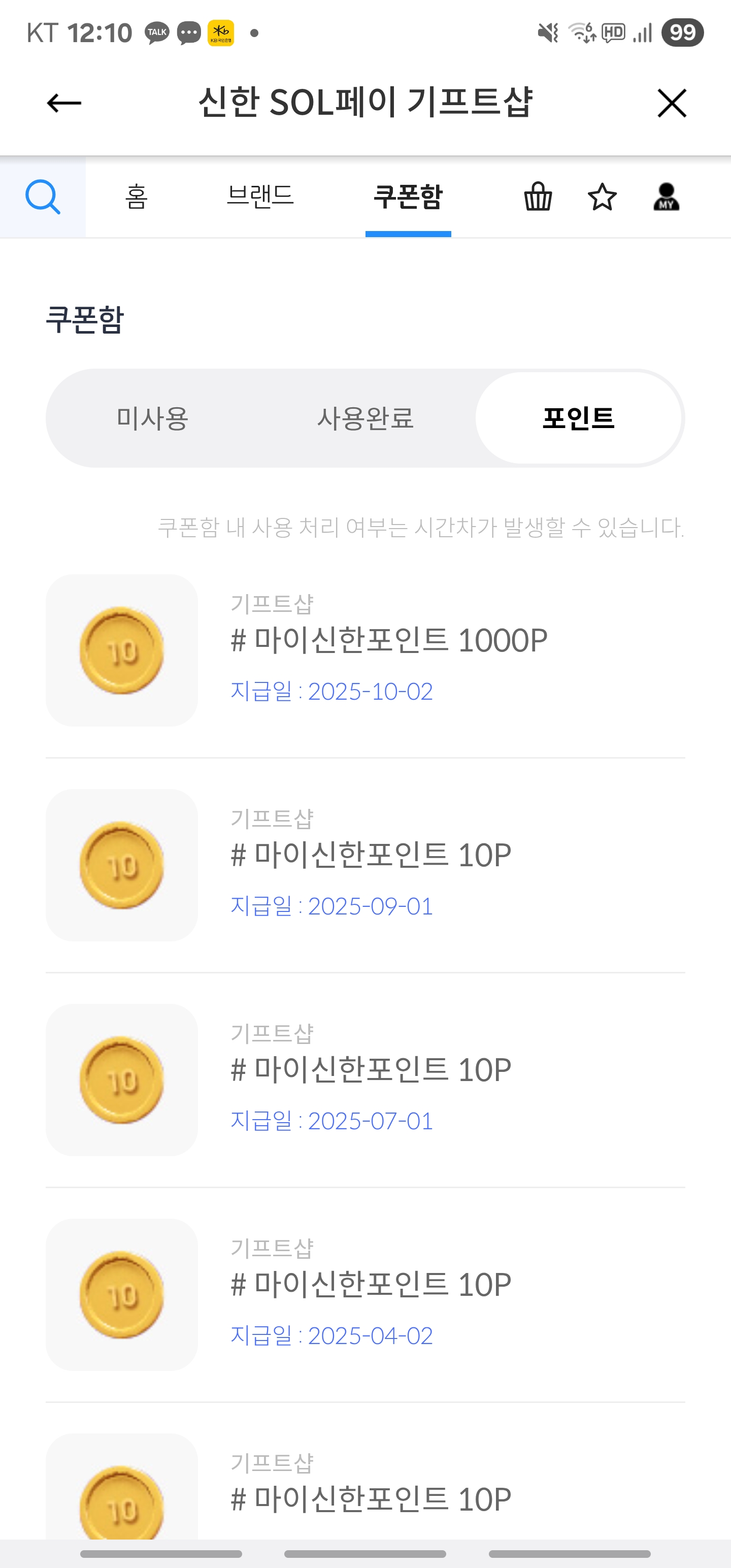Close gift shop with X icon
Image resolution: width=731 pixels, height=1568 pixels.
pyautogui.click(x=671, y=103)
